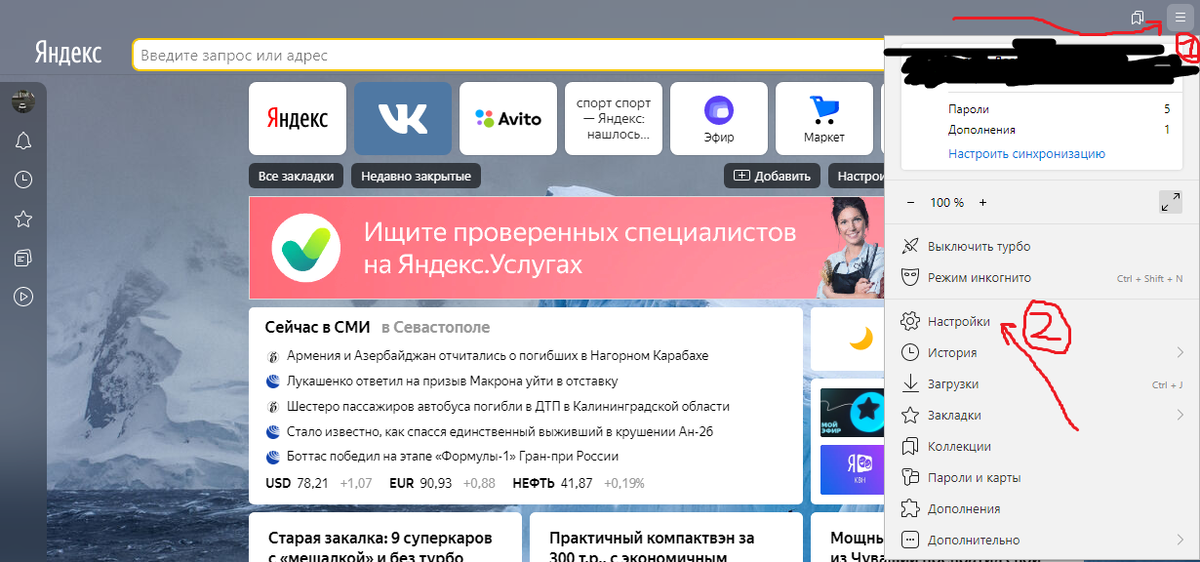
Task: Open history clock icon in the sidebar
Action: (23, 180)
